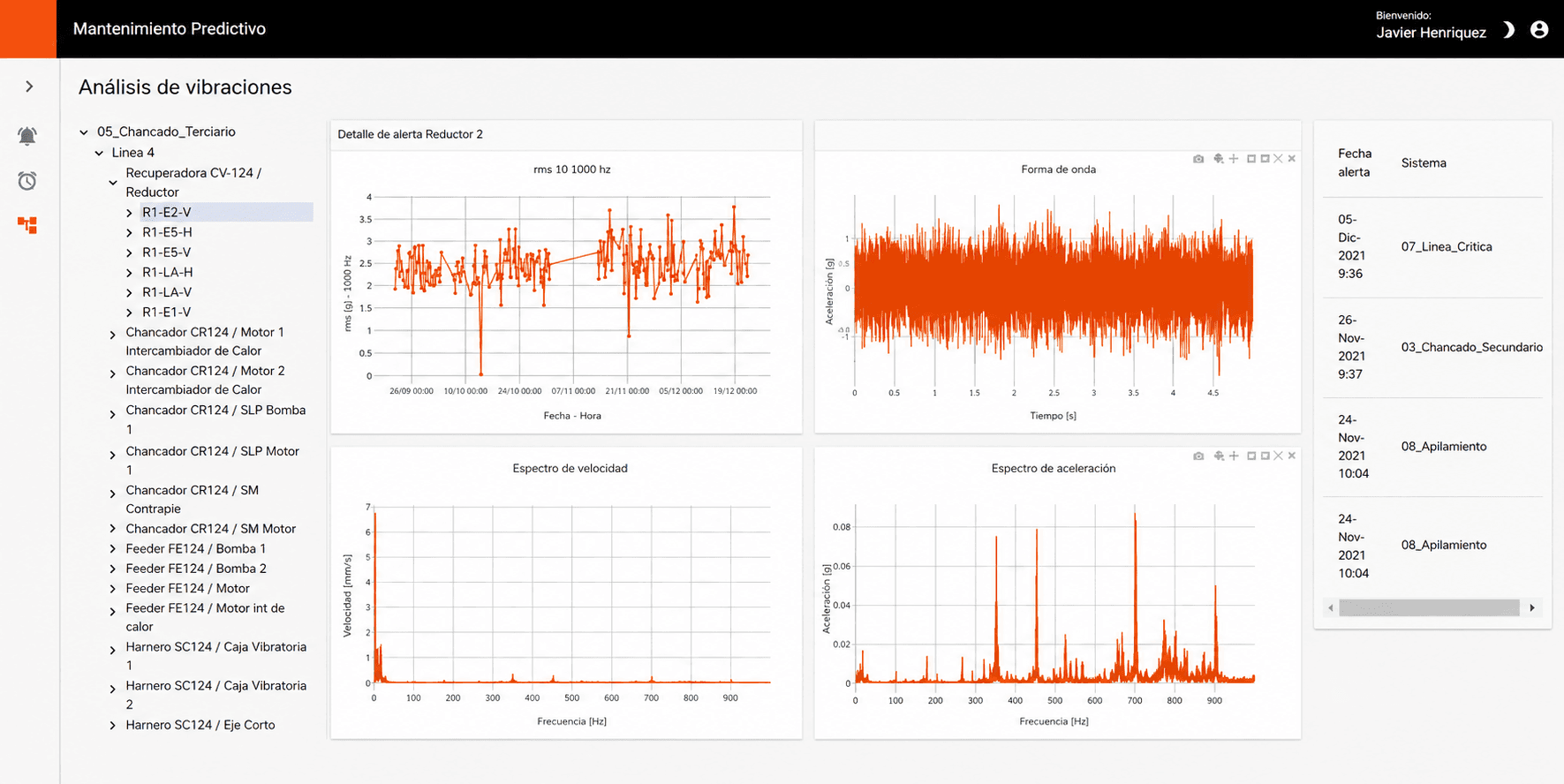
Task: Select zoom tool on Espectro de aceleración chart
Action: tap(1219, 456)
